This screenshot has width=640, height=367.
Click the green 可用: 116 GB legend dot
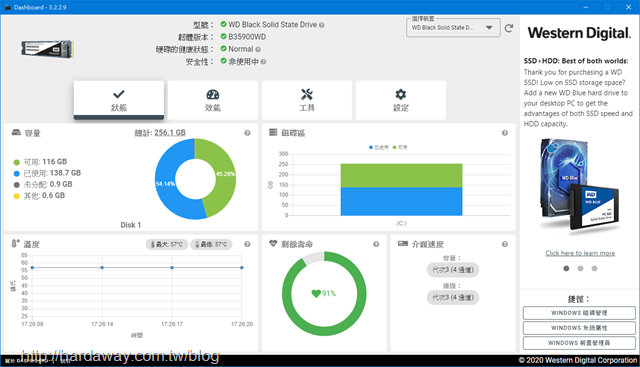(17, 162)
